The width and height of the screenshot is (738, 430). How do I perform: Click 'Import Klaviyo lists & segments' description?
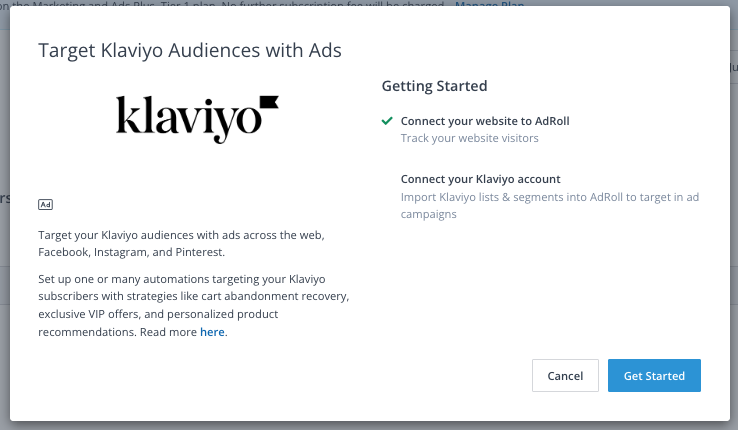[x=550, y=205]
